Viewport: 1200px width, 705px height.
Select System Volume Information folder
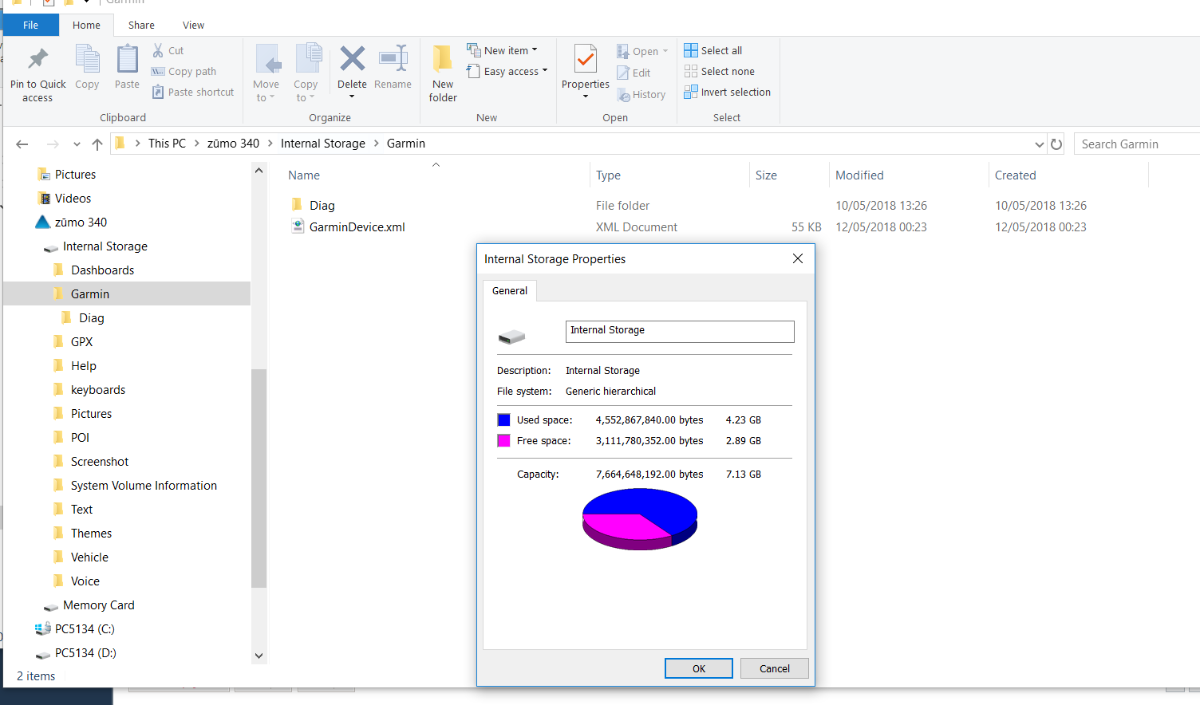tap(144, 486)
